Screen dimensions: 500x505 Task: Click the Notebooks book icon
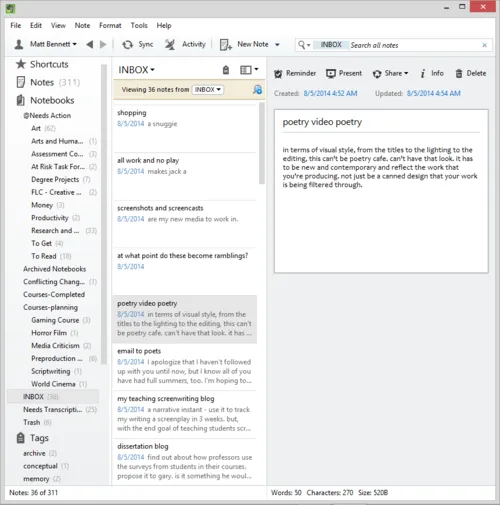pos(21,100)
